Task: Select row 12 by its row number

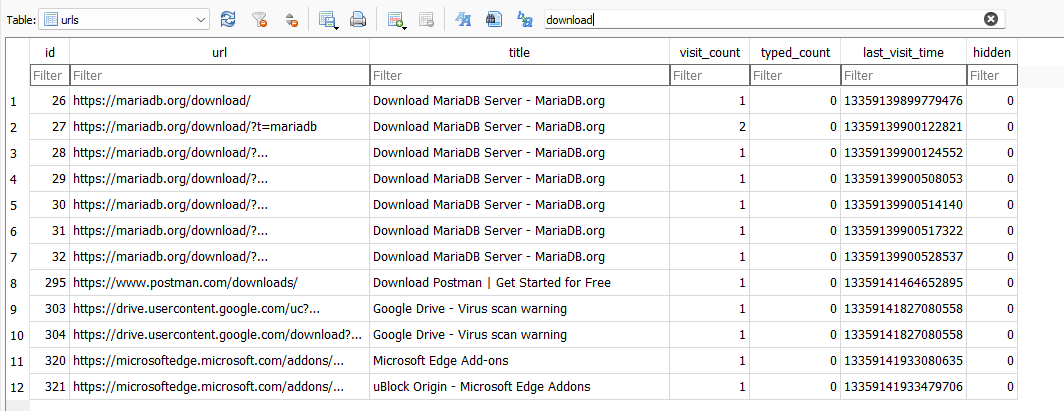Action: tap(18, 387)
